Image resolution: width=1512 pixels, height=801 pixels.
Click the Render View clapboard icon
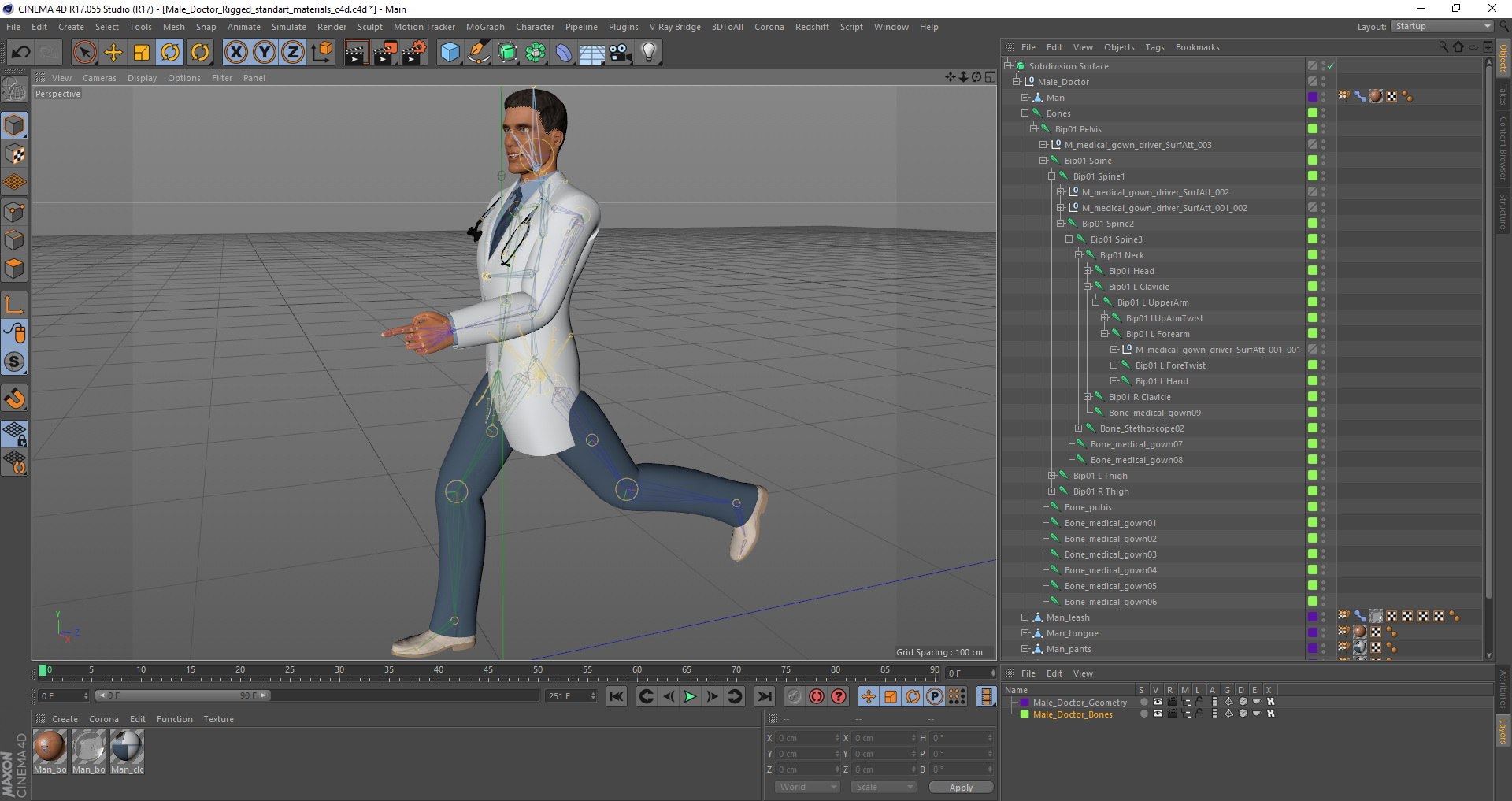[x=356, y=53]
